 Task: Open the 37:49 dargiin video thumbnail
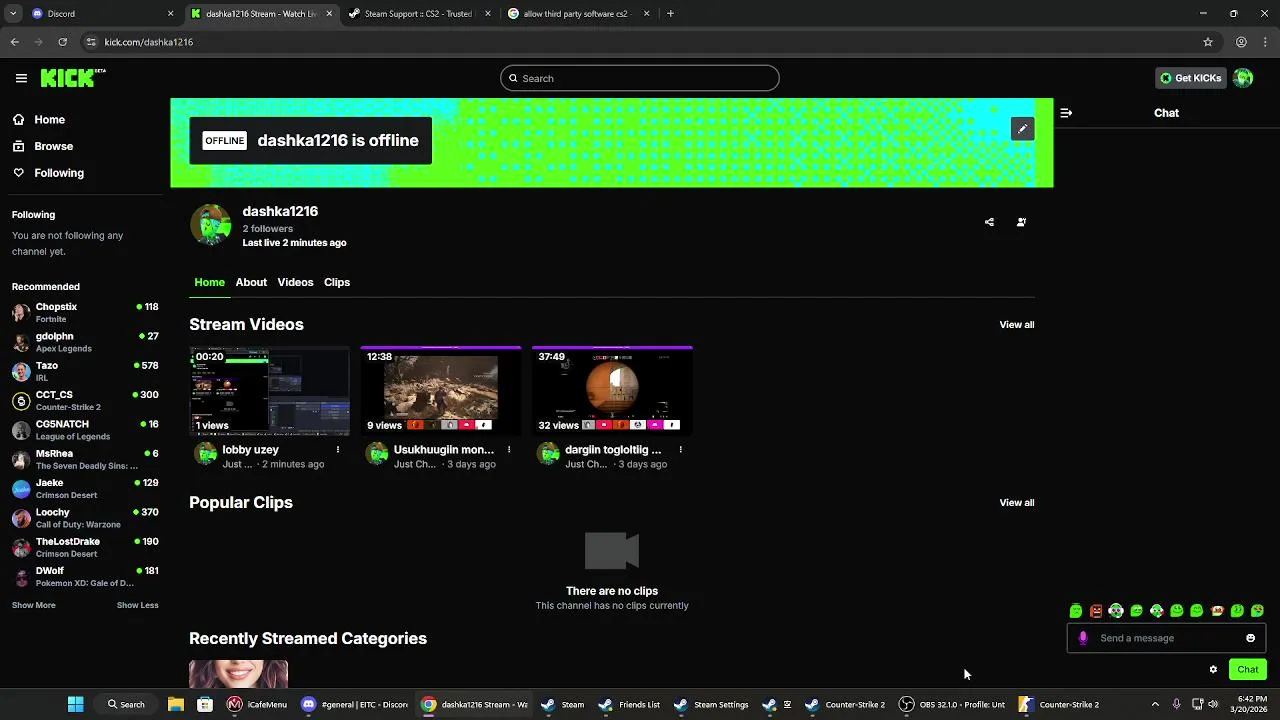[x=612, y=391]
